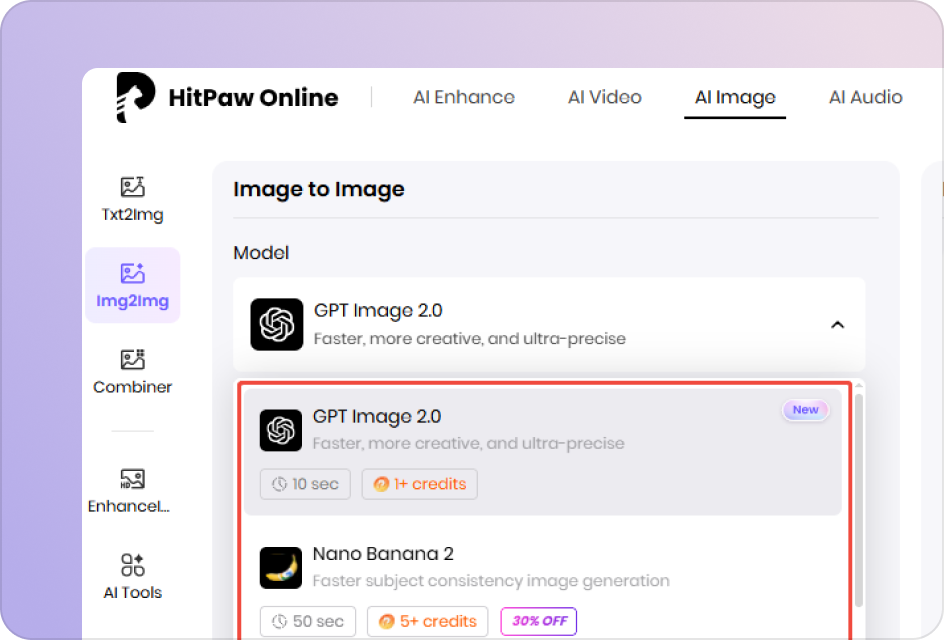This screenshot has width=944, height=640.
Task: Click the 50 sec time tag
Action: [x=308, y=621]
